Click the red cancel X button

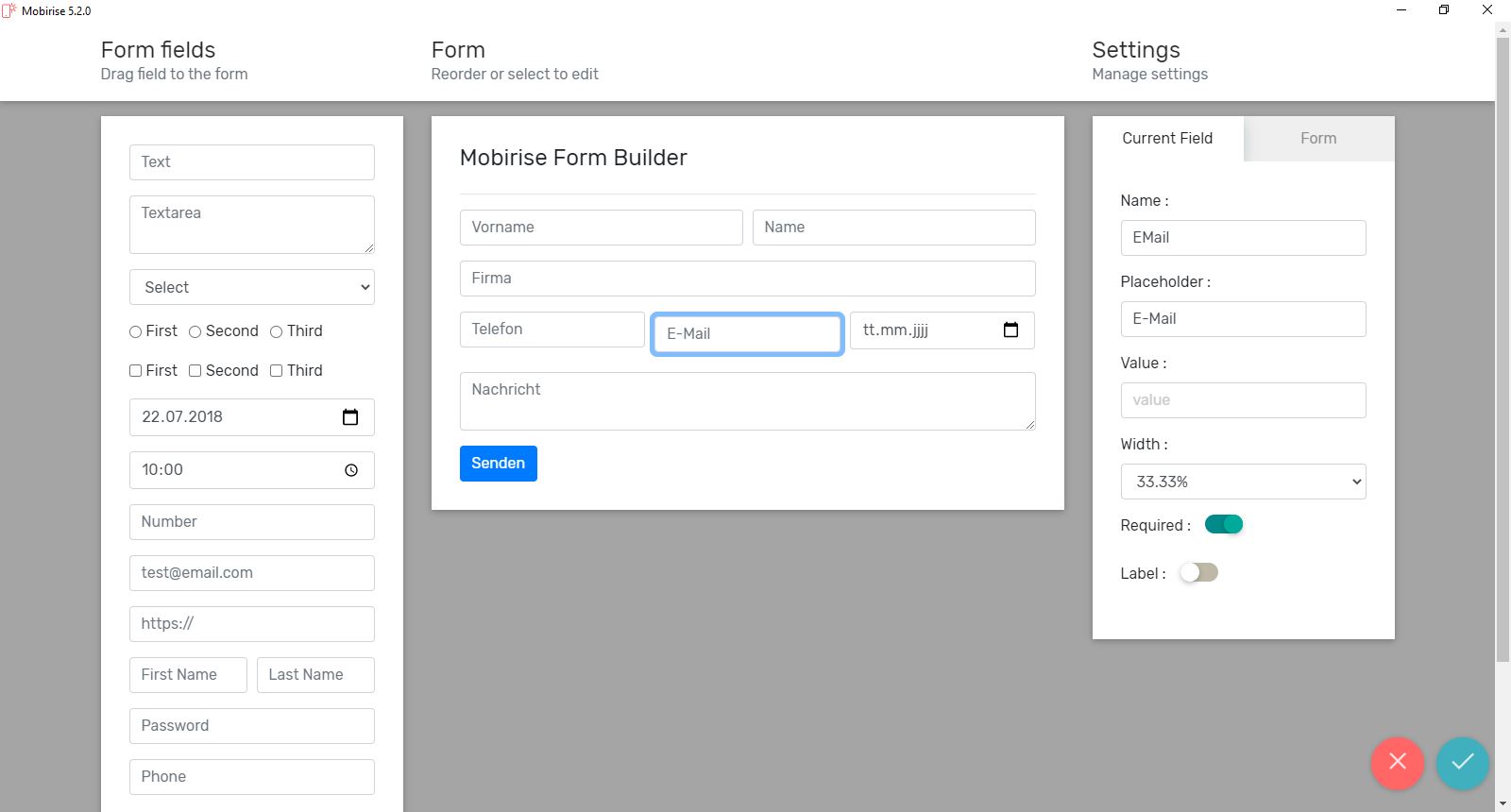coord(1398,762)
